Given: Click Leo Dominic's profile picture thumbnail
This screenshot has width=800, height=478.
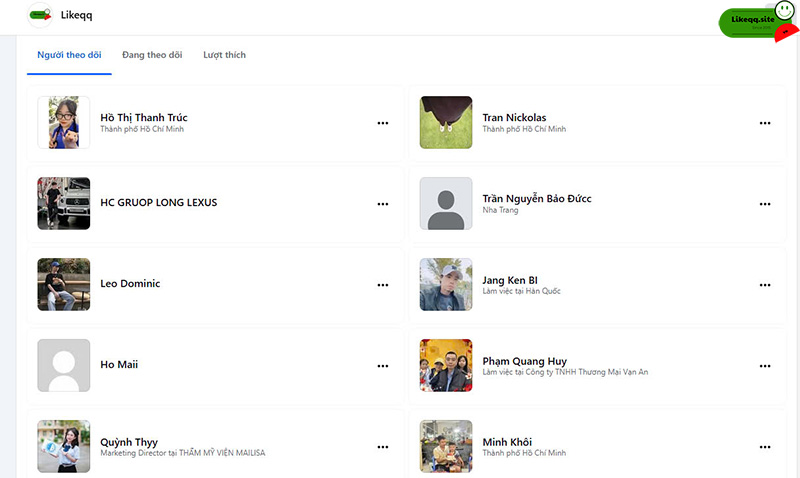Looking at the screenshot, I should click(x=64, y=284).
